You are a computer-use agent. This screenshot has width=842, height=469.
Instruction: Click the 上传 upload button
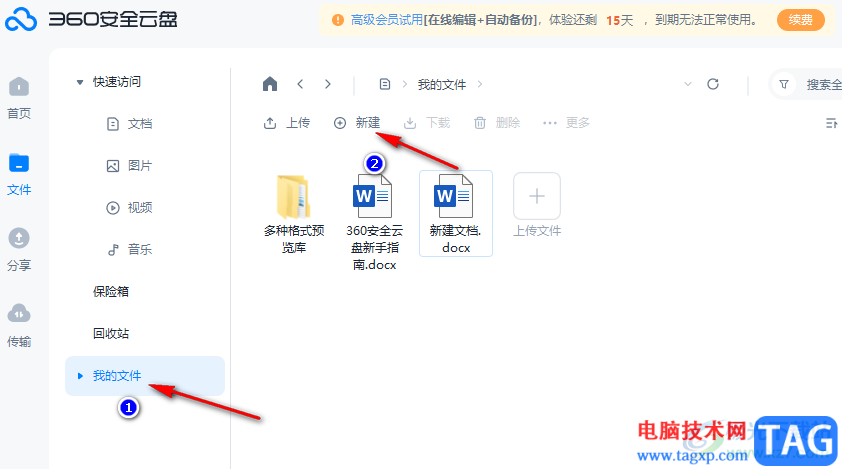[287, 123]
